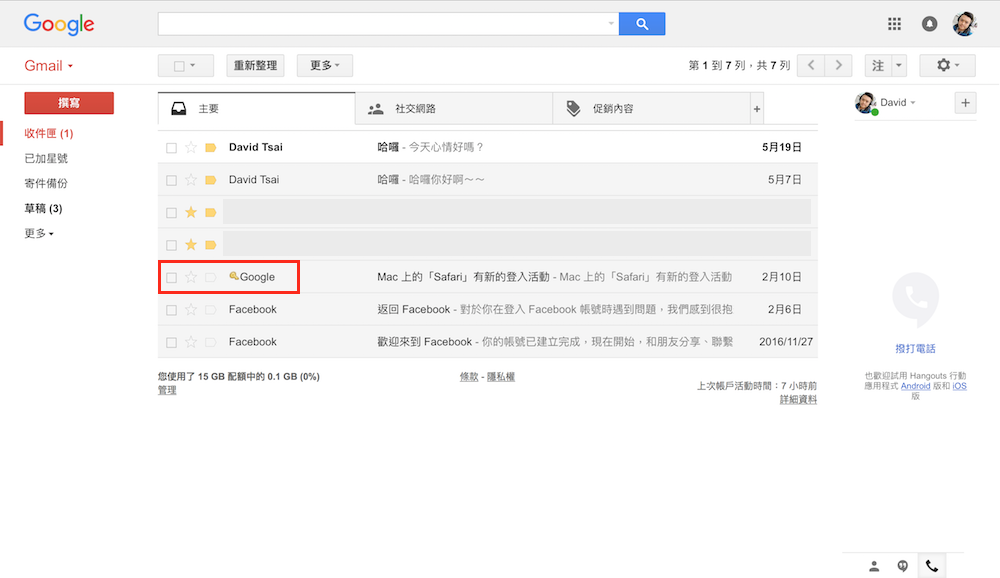The height and width of the screenshot is (578, 1000).
Task: Open the 更多 toolbar dropdown
Action: pyautogui.click(x=325, y=65)
